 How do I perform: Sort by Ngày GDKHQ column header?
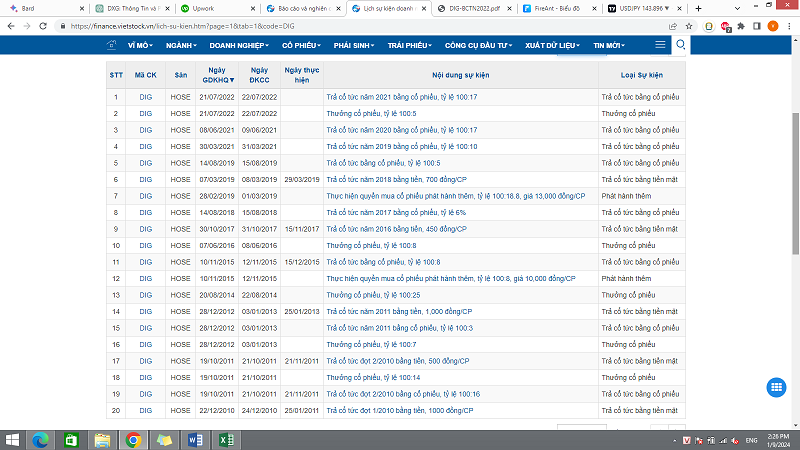pyautogui.click(x=215, y=74)
